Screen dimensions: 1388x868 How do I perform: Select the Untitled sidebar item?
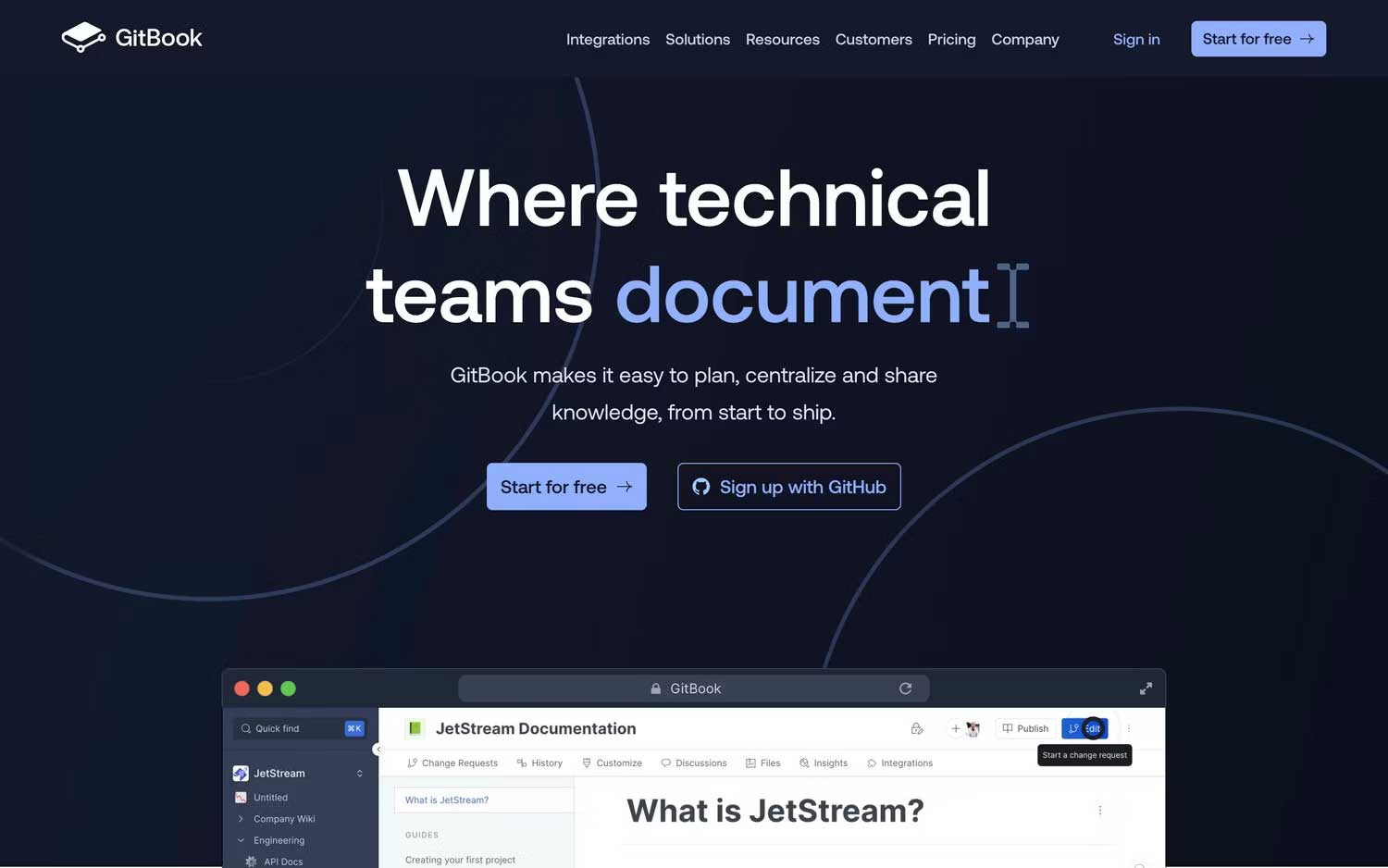pyautogui.click(x=270, y=798)
